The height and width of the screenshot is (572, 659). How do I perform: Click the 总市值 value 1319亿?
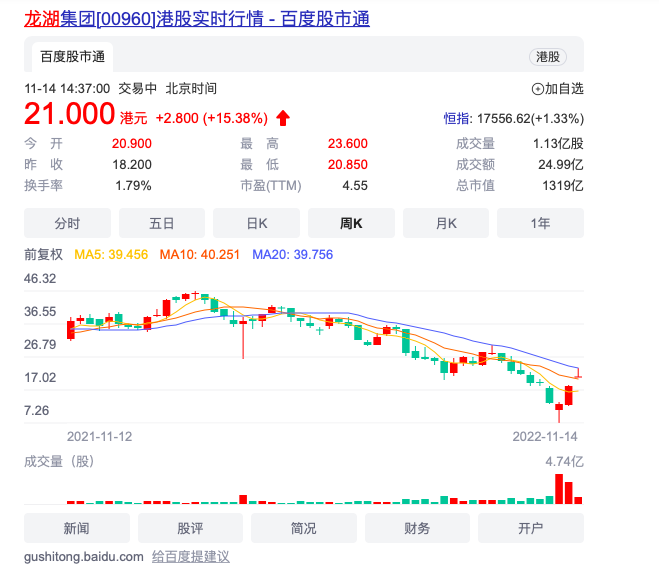(563, 185)
